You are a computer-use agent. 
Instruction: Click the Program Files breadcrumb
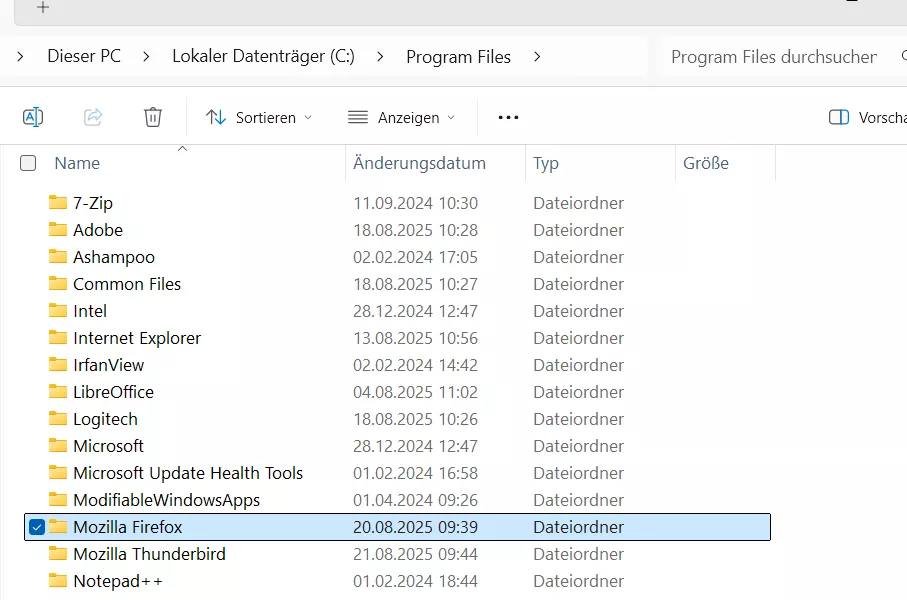click(x=459, y=57)
